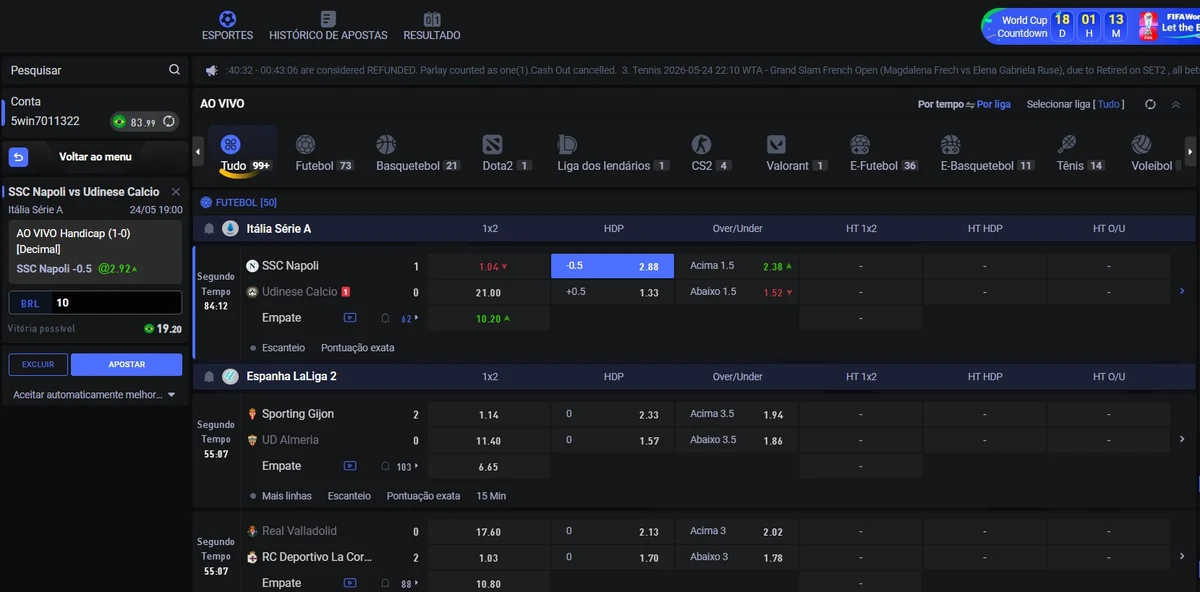Collapse the AO VIVO section
The width and height of the screenshot is (1200, 592).
click(x=1176, y=104)
